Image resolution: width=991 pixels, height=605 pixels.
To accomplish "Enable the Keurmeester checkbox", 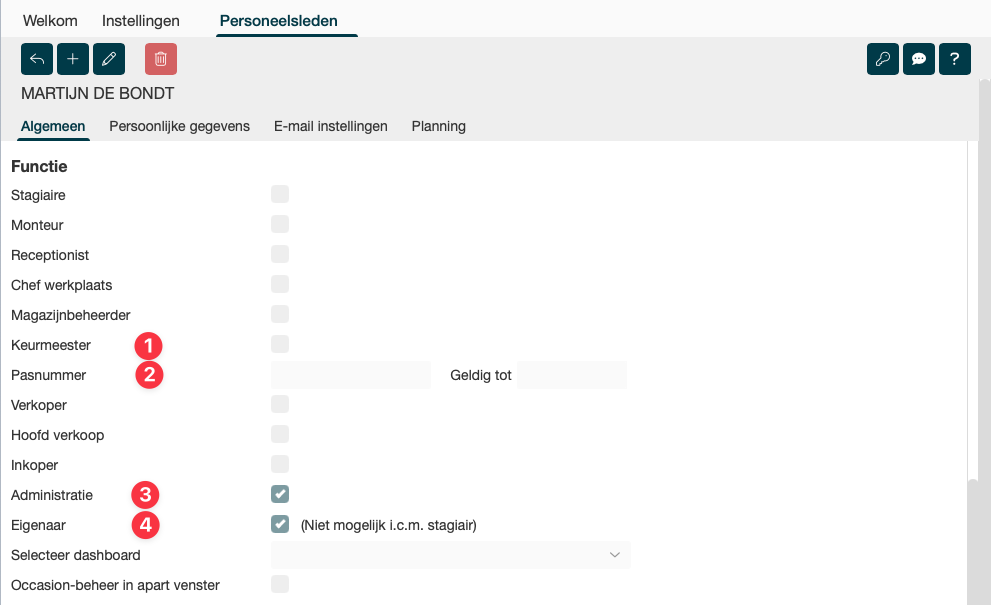I will point(280,344).
